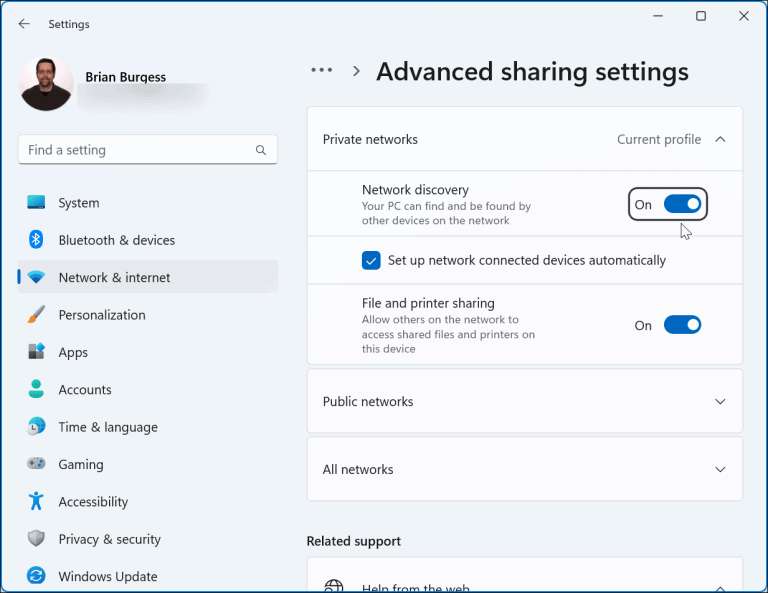
Task: Click the Bluetooth icon in sidebar
Action: click(36, 239)
